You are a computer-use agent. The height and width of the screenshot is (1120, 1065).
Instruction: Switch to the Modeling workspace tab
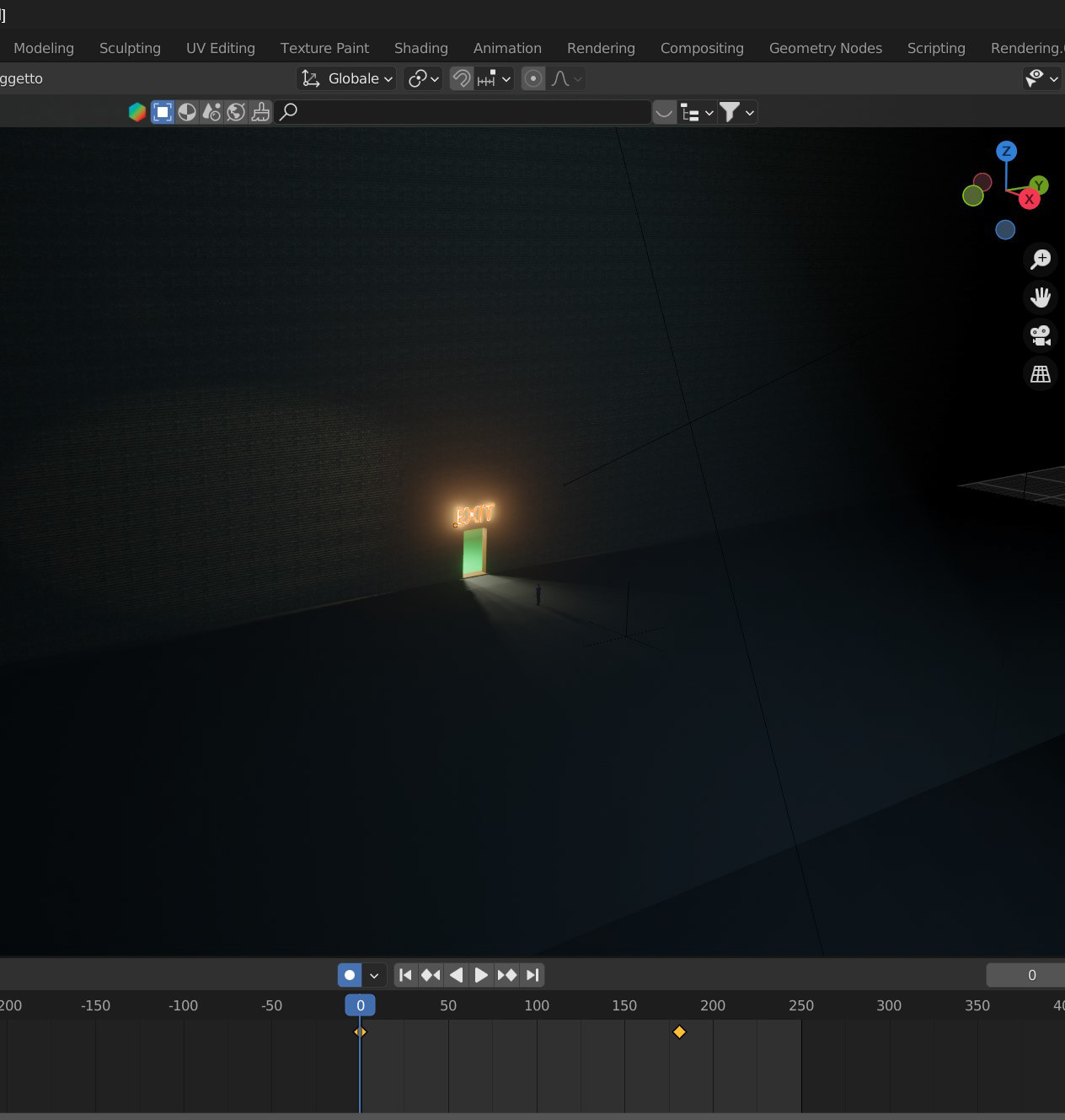44,48
